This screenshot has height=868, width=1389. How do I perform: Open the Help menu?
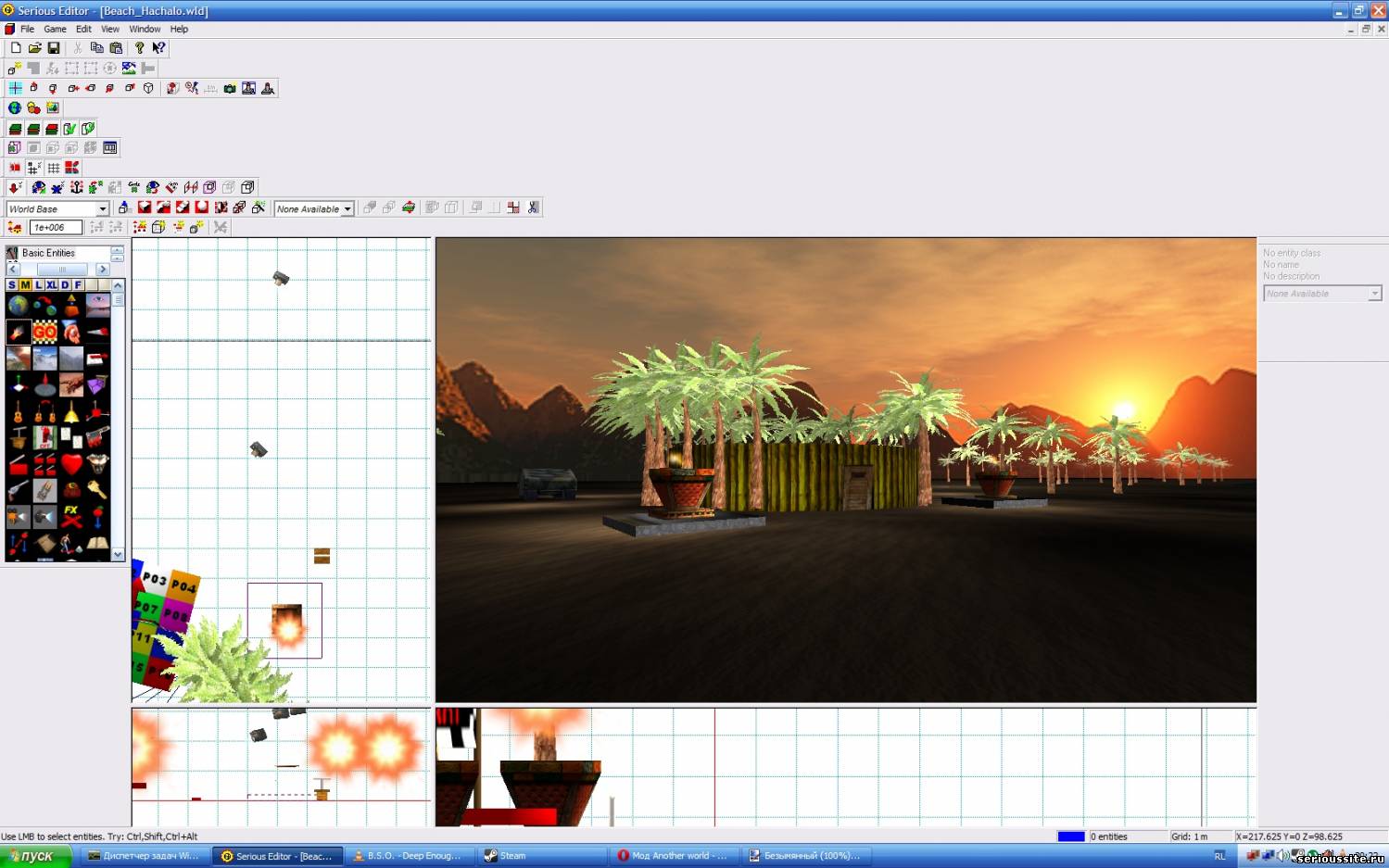tap(179, 29)
